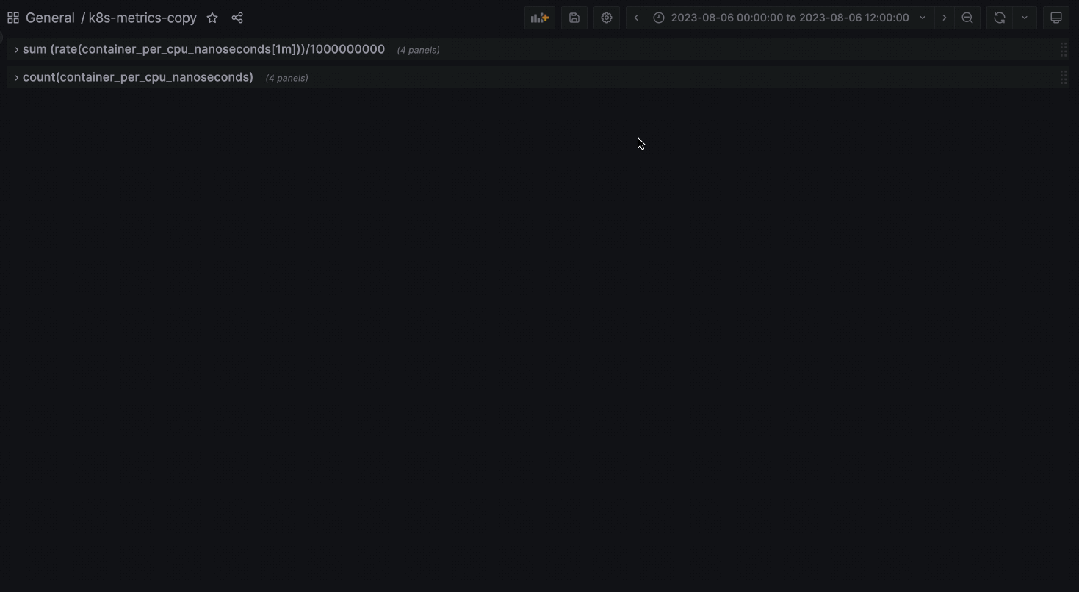The image size is (1079, 592).
Task: Expand the sum rate container_per_cpu_nanoseconds row
Action: (17, 50)
